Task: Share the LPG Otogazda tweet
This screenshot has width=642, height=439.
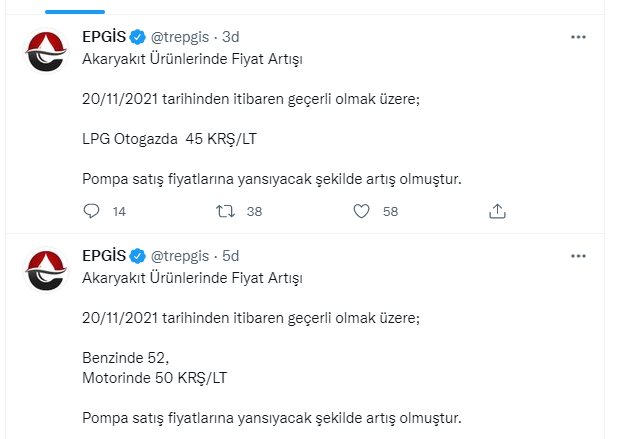Action: pos(497,212)
